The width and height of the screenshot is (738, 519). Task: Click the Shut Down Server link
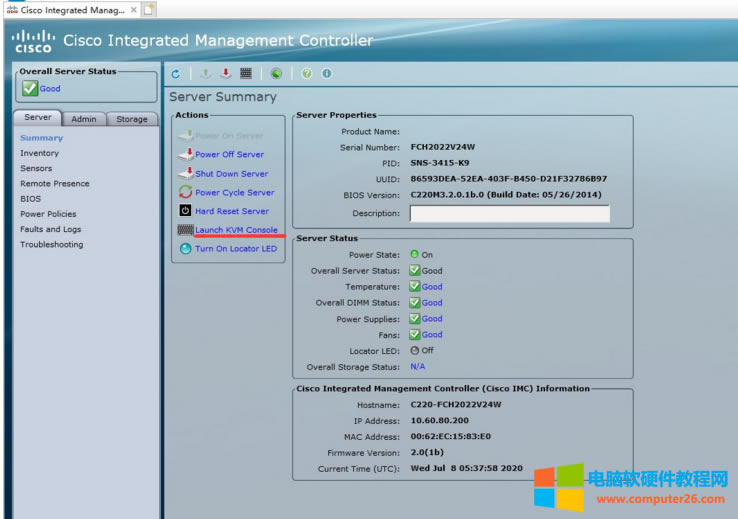(231, 174)
